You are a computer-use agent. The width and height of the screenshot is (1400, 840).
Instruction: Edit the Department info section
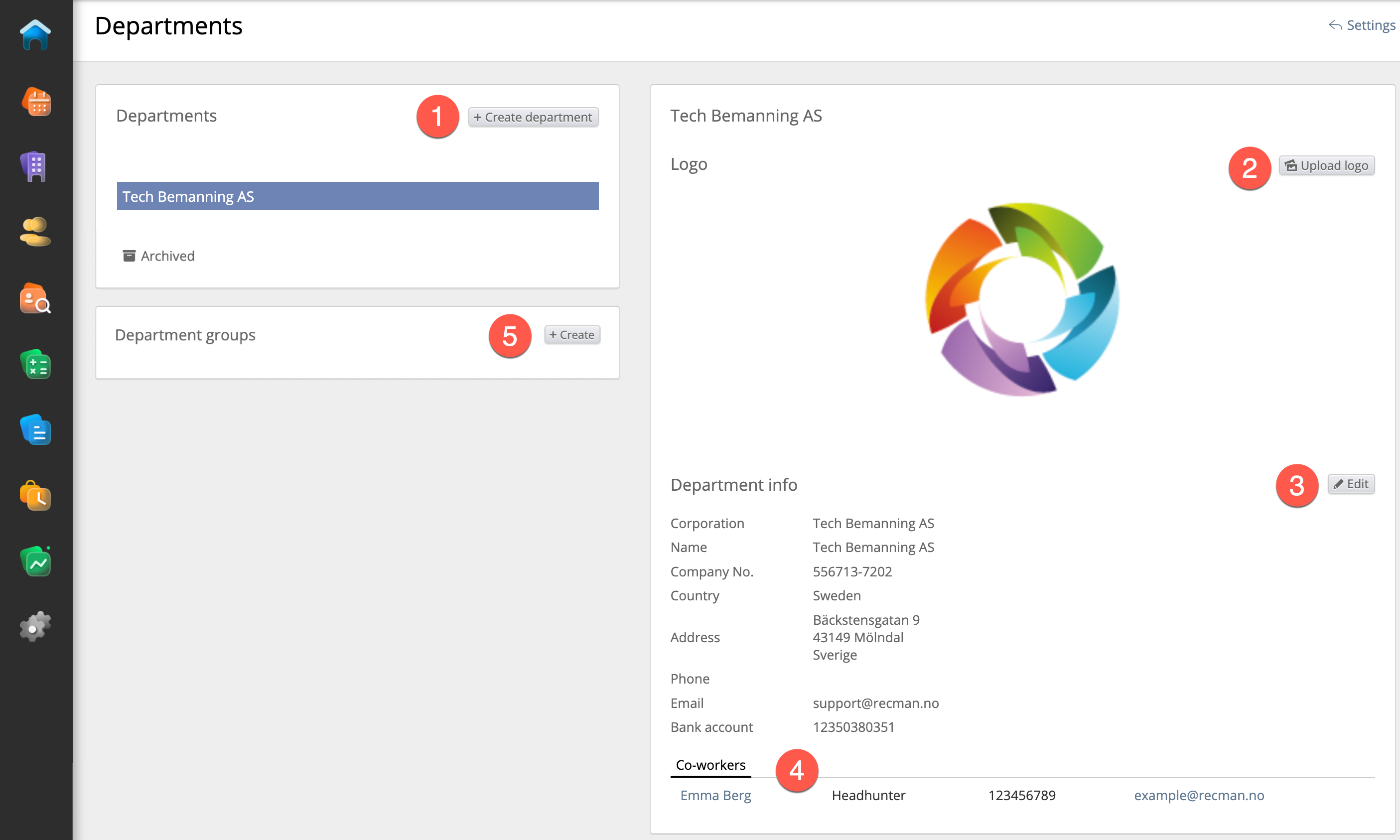point(1351,484)
